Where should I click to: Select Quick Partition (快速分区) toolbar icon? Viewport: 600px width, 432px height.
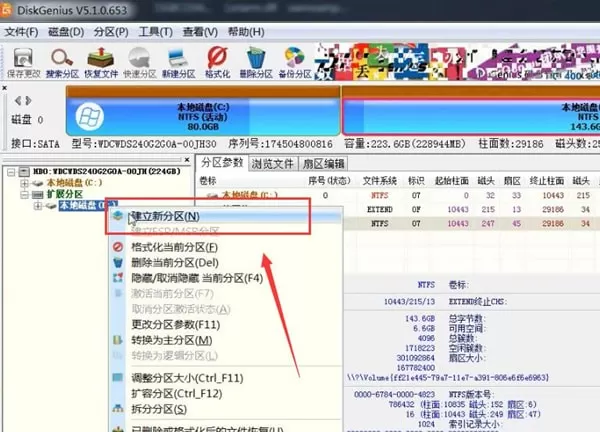(139, 62)
